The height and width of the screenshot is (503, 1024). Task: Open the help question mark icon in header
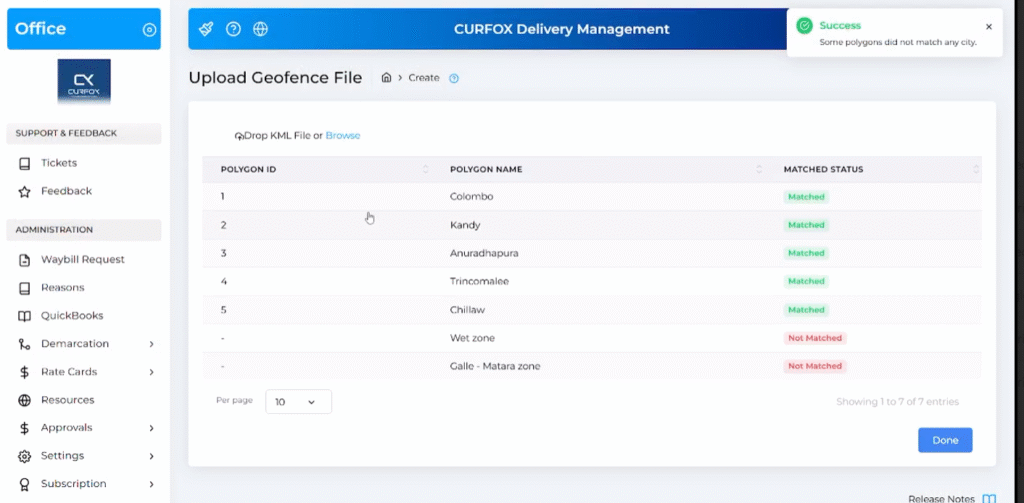[x=233, y=29]
